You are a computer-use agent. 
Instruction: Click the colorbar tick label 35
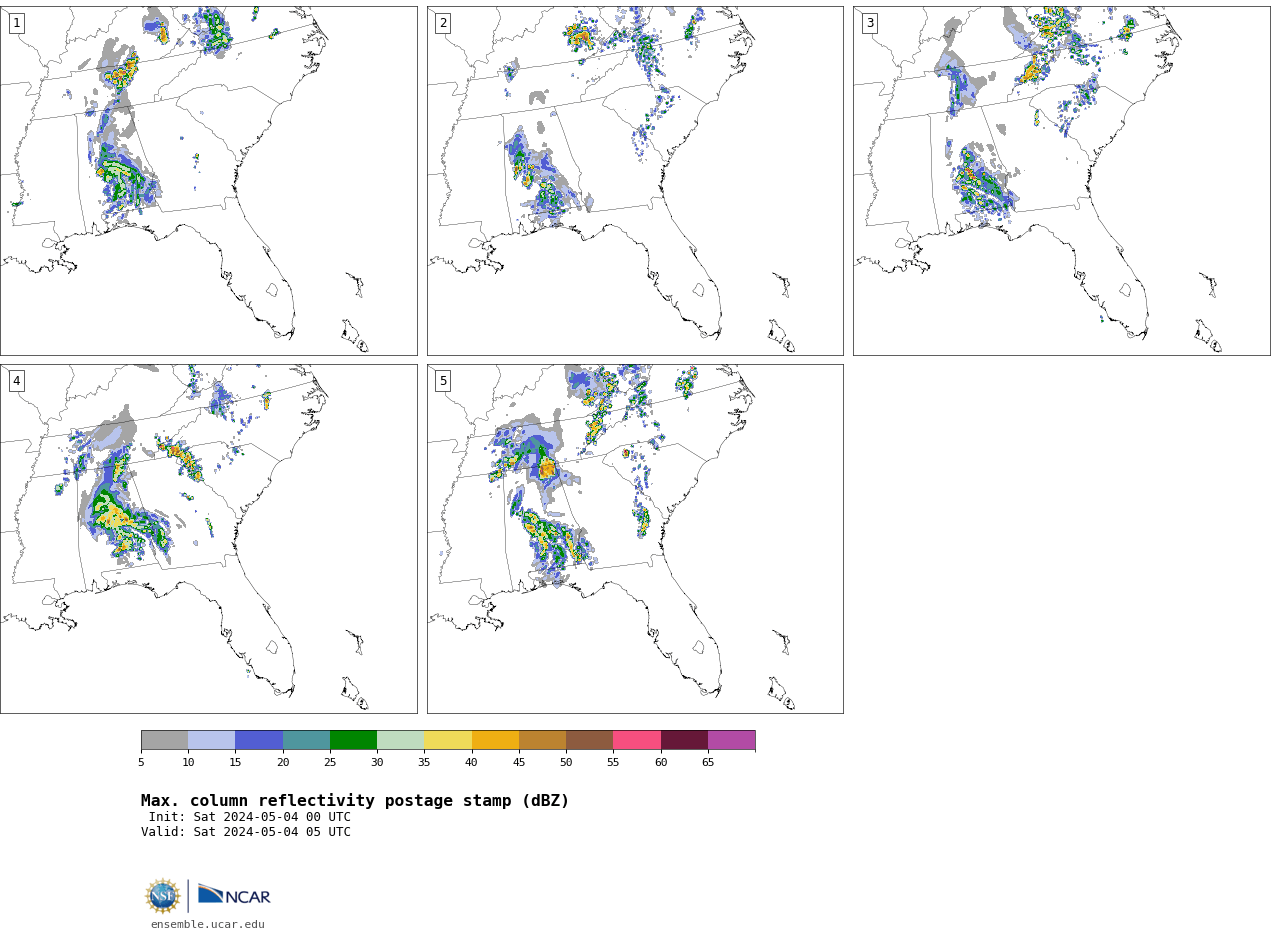tap(424, 763)
